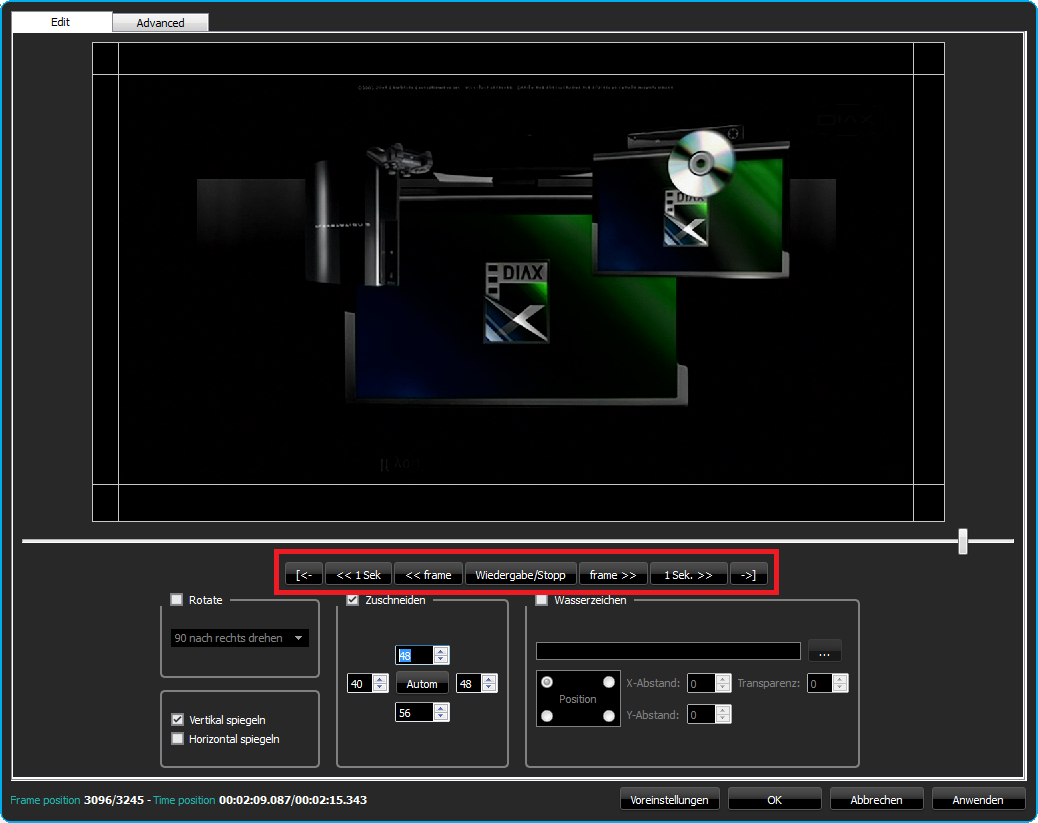Viewport: 1038px width, 823px height.
Task: Select top-right watermark position radio
Action: (609, 682)
